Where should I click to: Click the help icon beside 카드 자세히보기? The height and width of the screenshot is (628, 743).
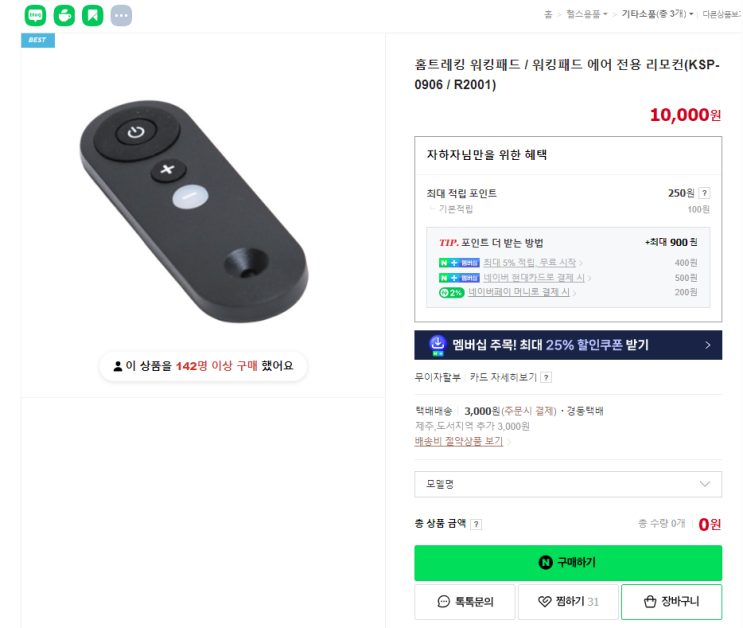tap(546, 378)
